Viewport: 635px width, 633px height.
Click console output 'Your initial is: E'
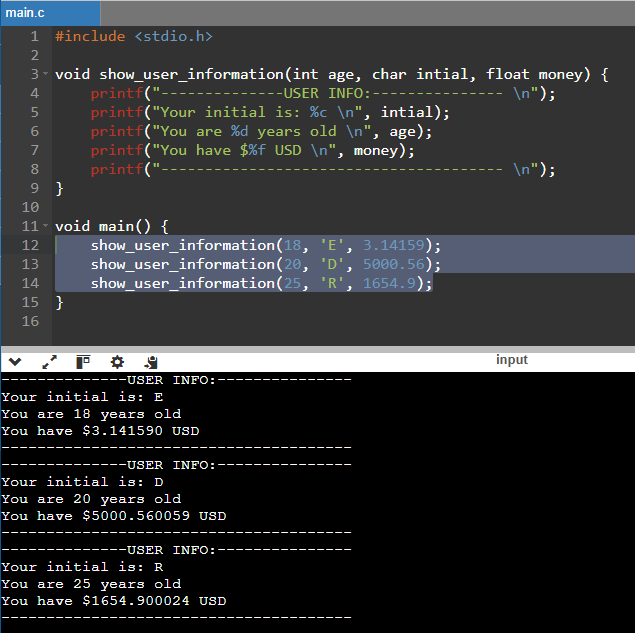(82, 396)
